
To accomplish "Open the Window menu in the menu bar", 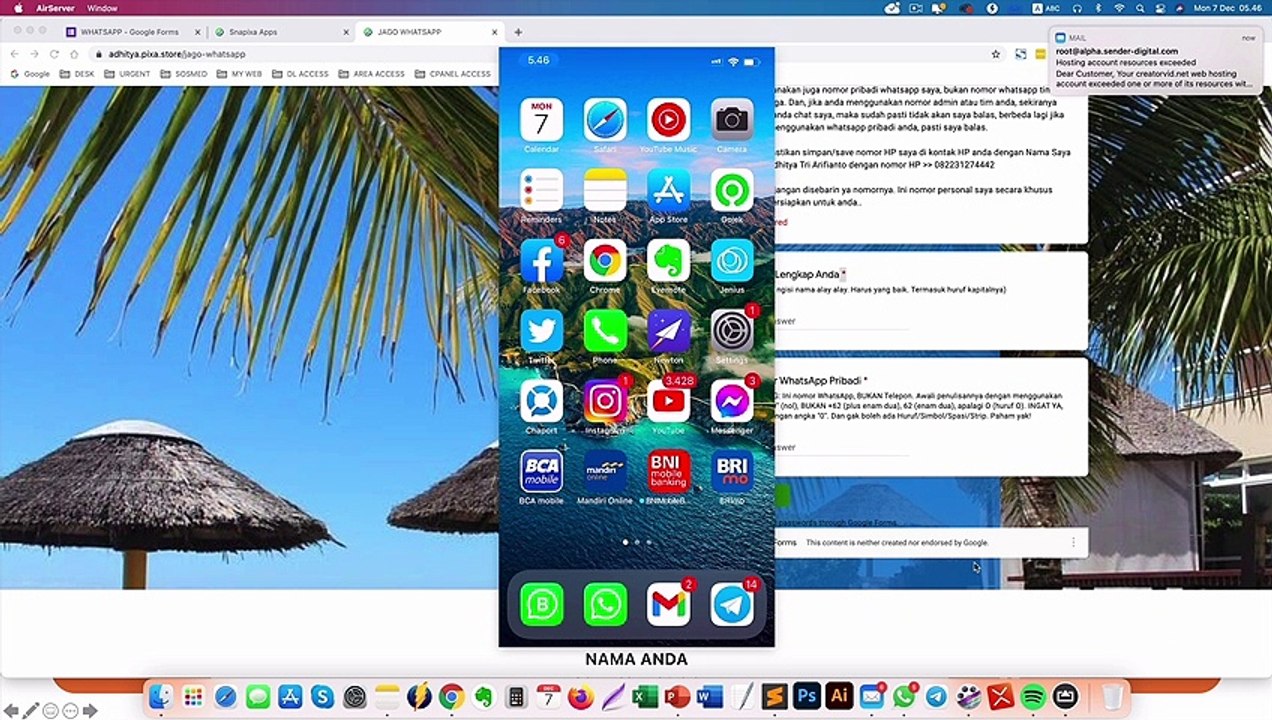I will (x=102, y=8).
